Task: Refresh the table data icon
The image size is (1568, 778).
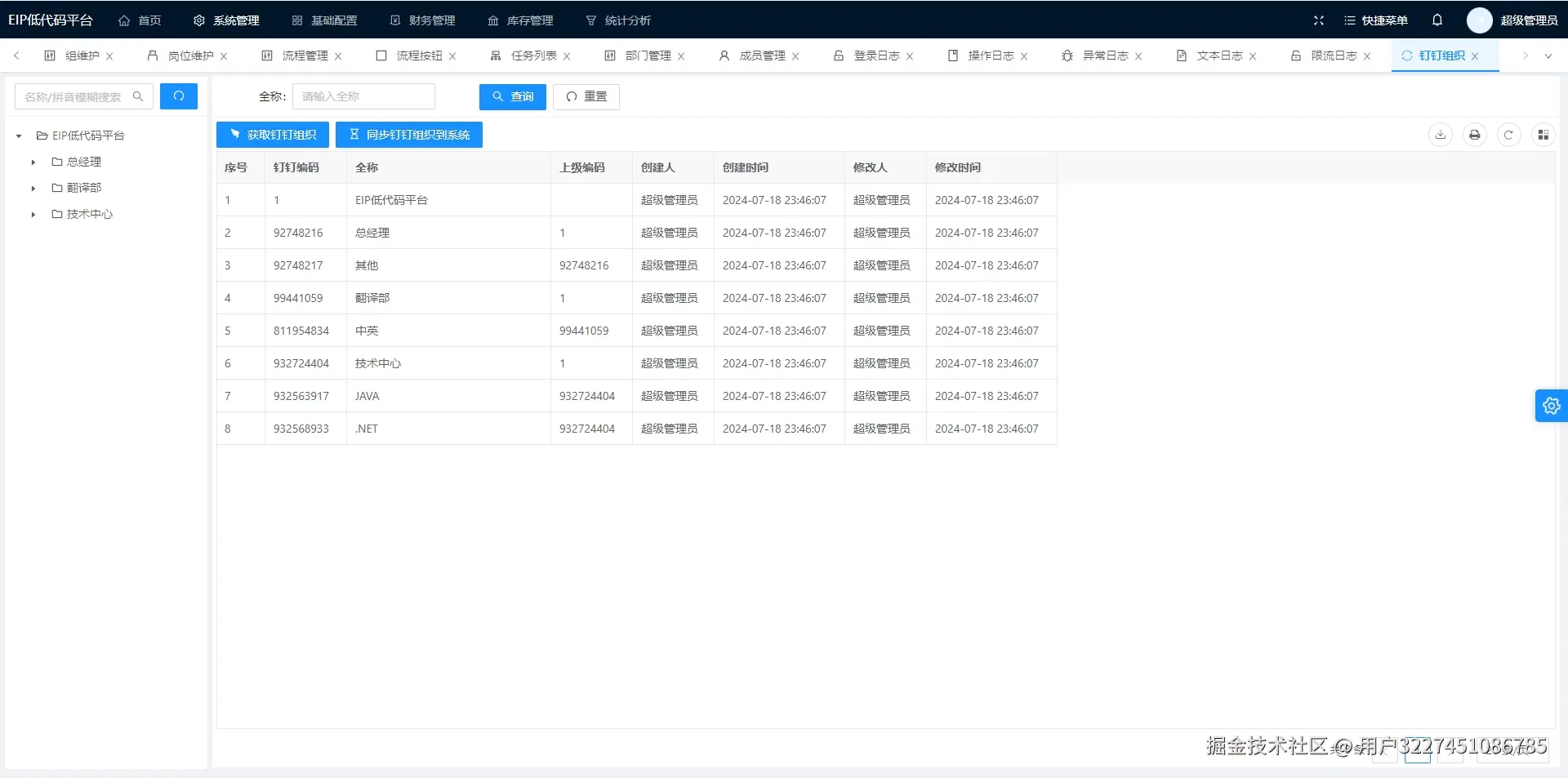Action: [1509, 135]
